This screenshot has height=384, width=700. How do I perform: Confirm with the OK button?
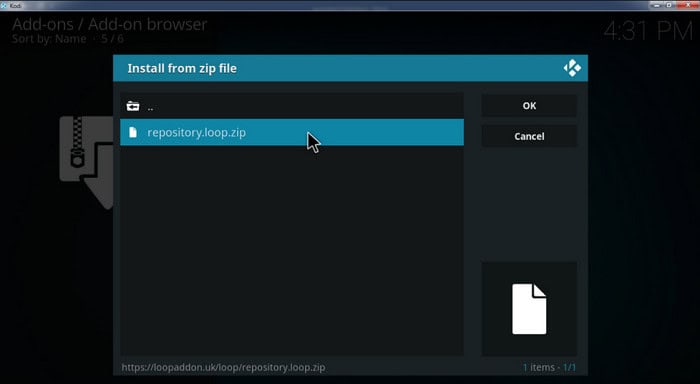pos(529,106)
